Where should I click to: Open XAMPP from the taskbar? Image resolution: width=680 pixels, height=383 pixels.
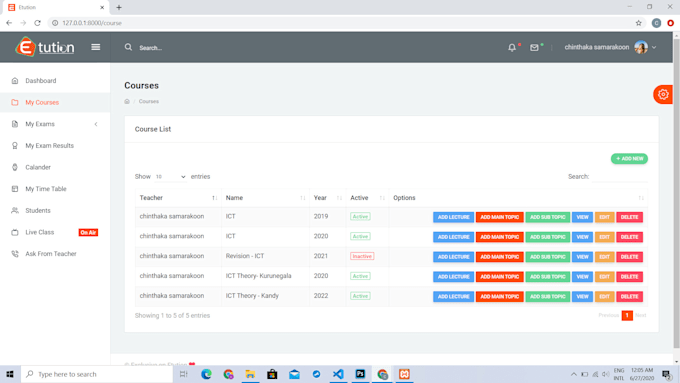click(404, 374)
